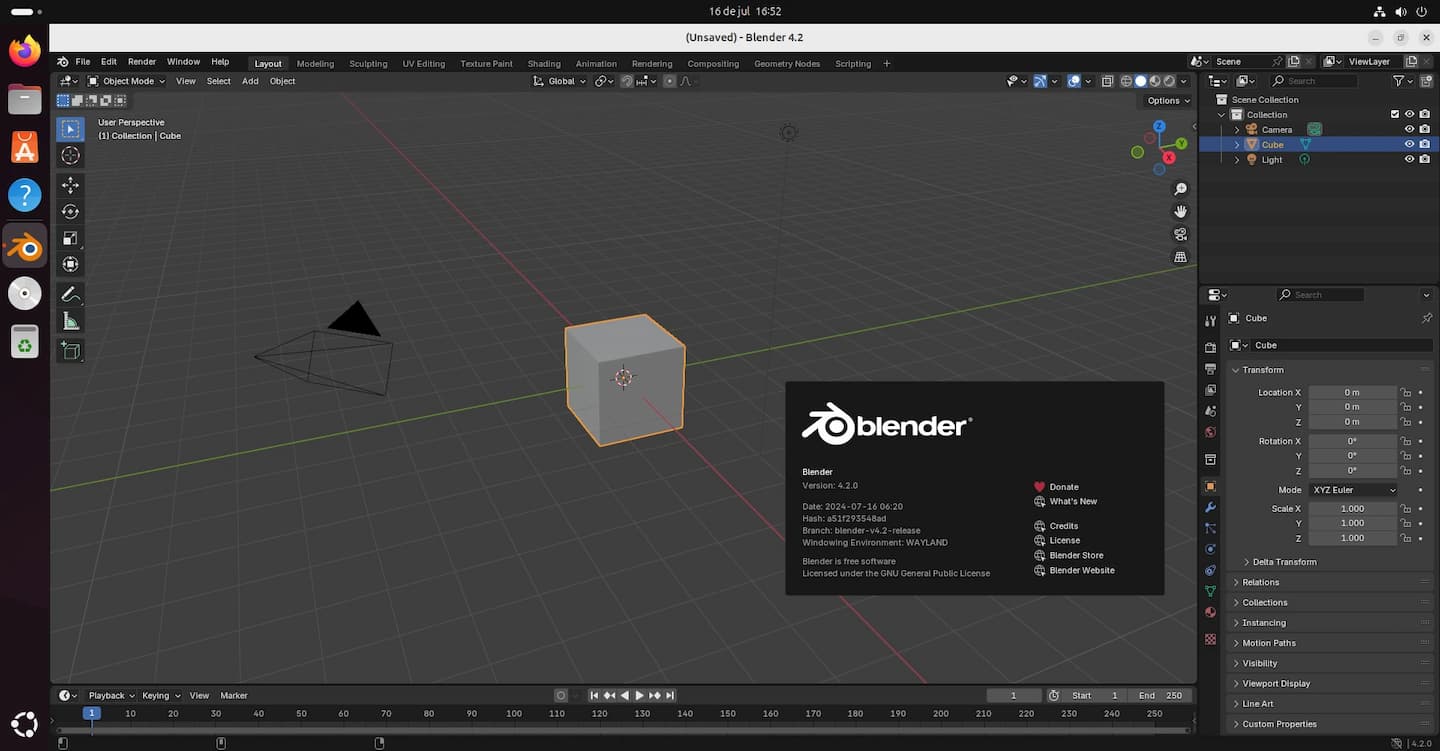
Task: Open the Texture properties tab
Action: (x=1210, y=638)
